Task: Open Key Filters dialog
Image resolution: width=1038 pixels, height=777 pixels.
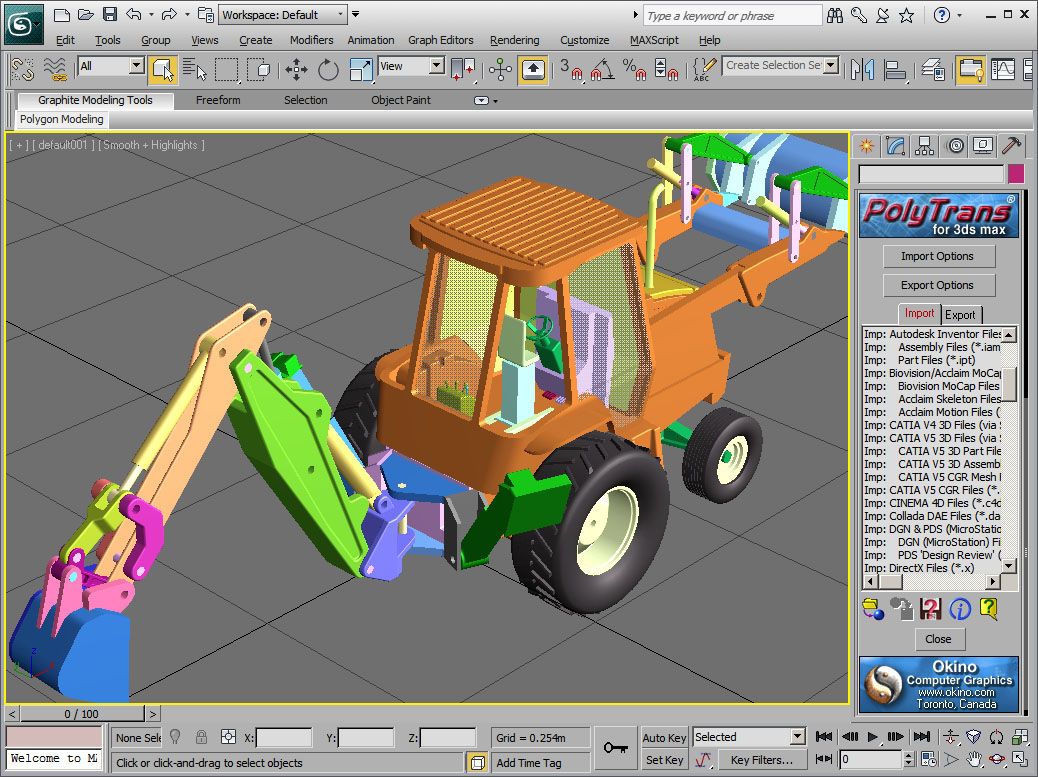Action: coord(761,760)
